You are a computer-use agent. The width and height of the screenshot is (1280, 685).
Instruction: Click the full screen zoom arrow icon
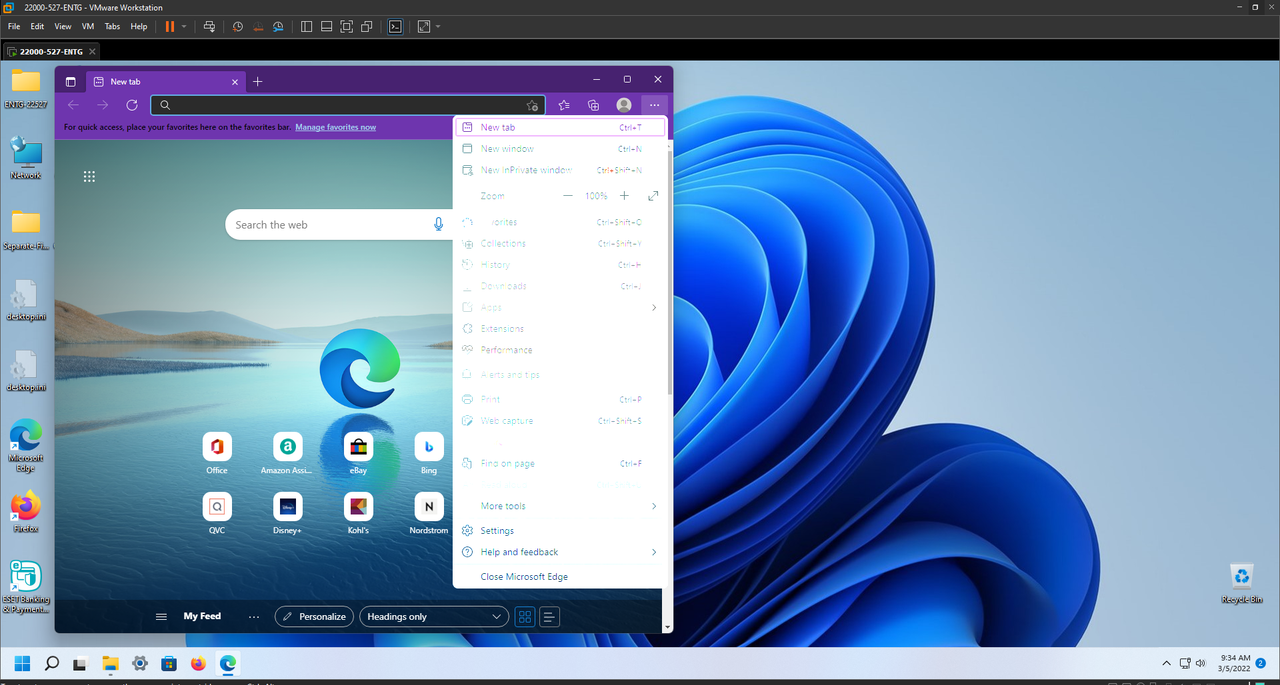(653, 196)
